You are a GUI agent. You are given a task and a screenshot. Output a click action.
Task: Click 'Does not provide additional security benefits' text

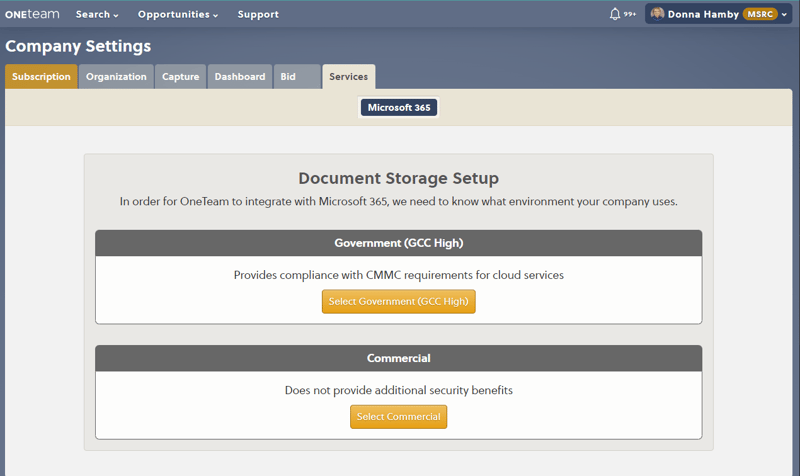pos(398,390)
